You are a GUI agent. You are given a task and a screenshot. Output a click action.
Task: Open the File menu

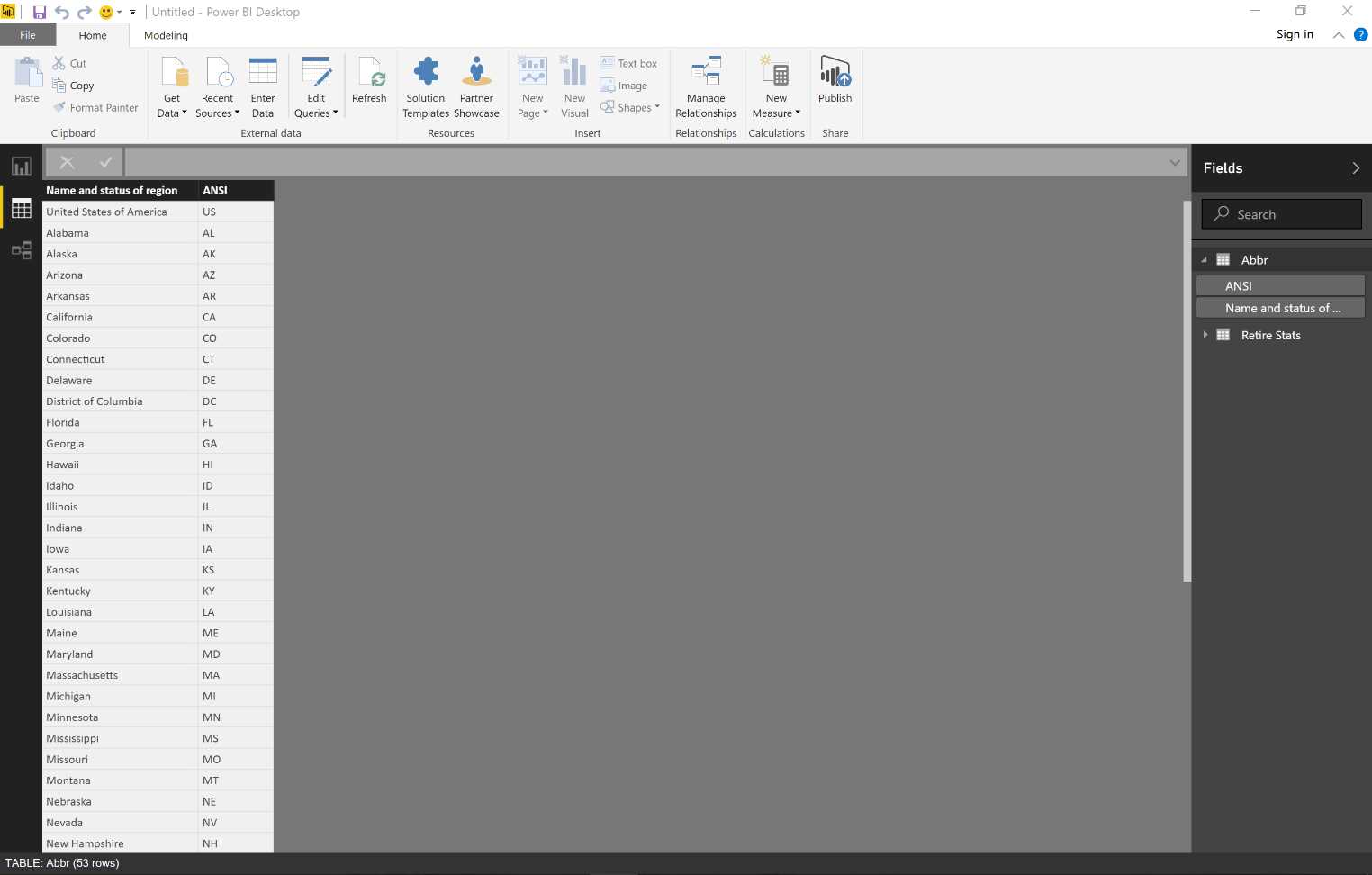click(x=28, y=35)
